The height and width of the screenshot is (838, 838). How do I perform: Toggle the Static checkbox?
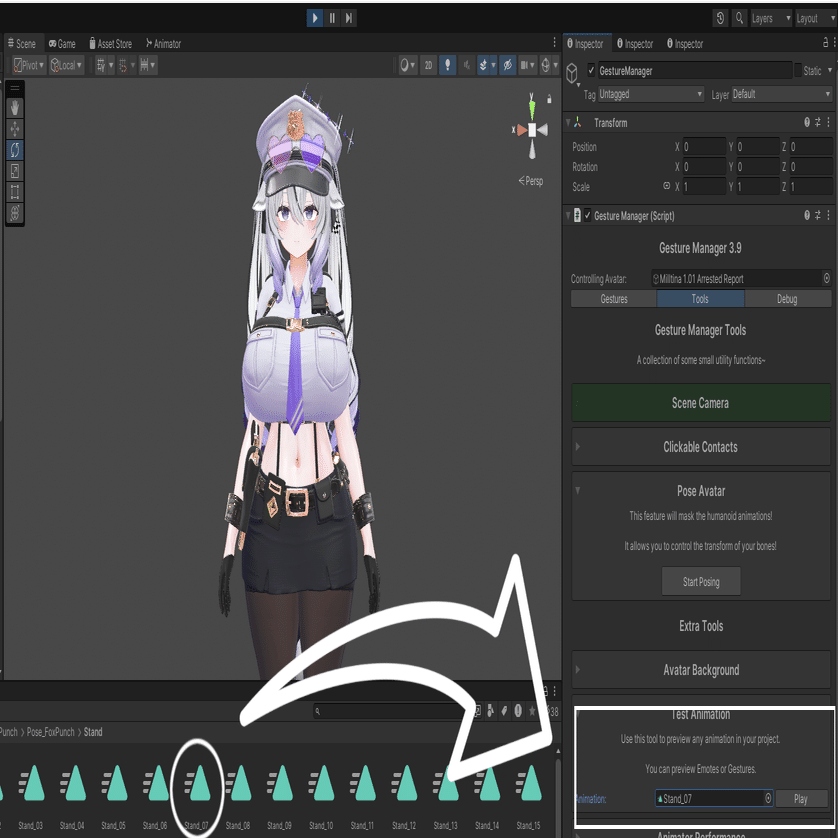(798, 70)
